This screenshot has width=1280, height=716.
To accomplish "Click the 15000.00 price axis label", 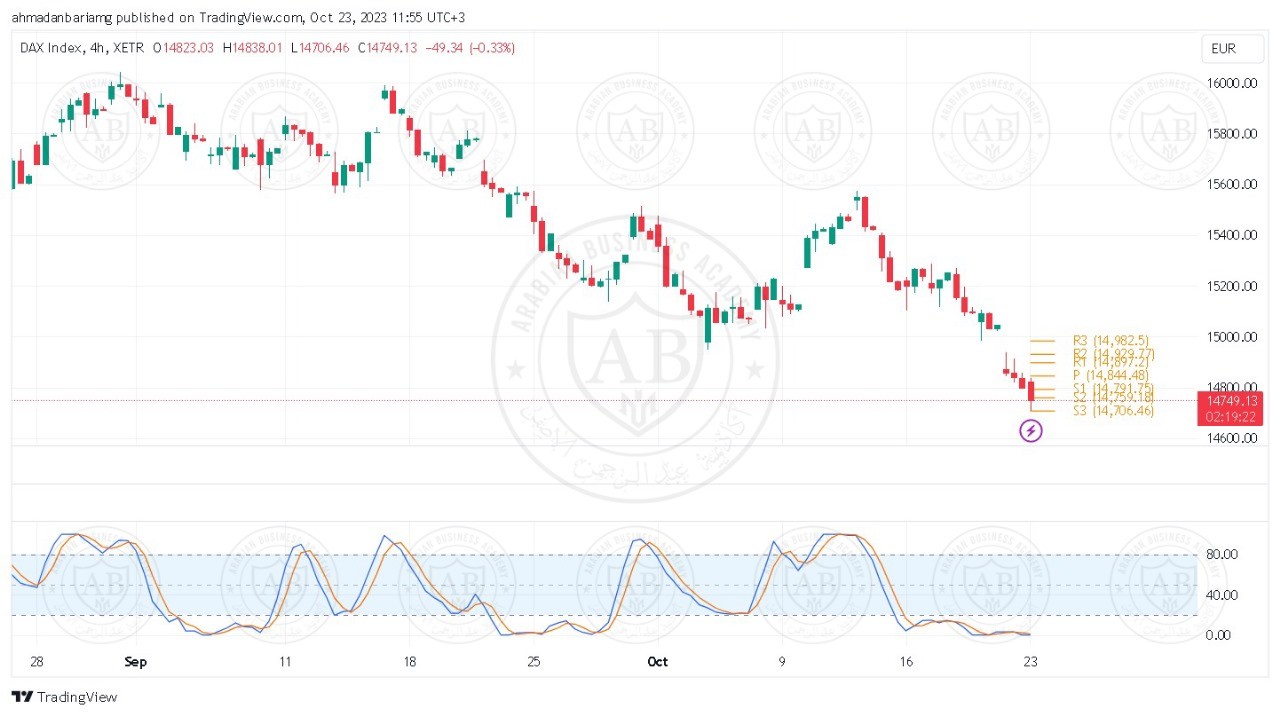I will pyautogui.click(x=1230, y=337).
